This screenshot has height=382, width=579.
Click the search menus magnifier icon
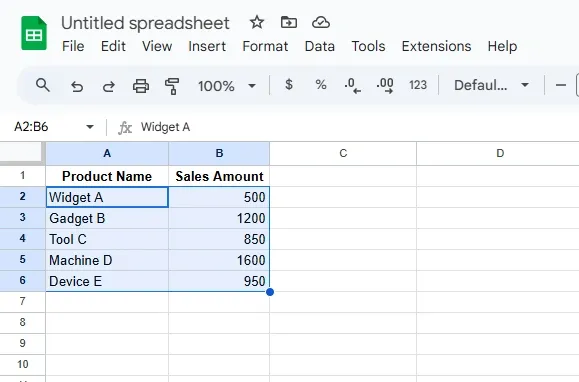pyautogui.click(x=43, y=85)
